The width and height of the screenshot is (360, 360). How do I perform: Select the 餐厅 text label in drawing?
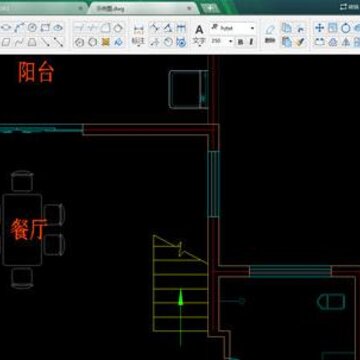(x=28, y=229)
